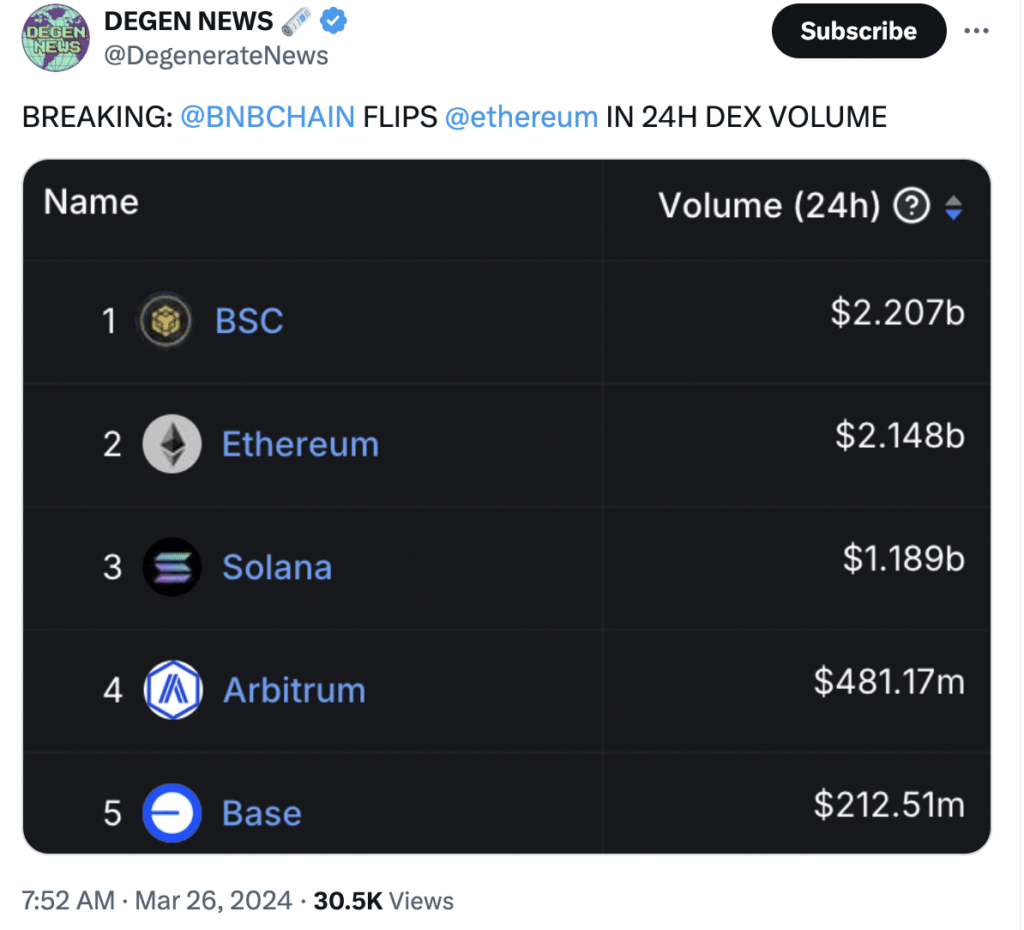Click the Arbitrum logo icon

coord(173,690)
